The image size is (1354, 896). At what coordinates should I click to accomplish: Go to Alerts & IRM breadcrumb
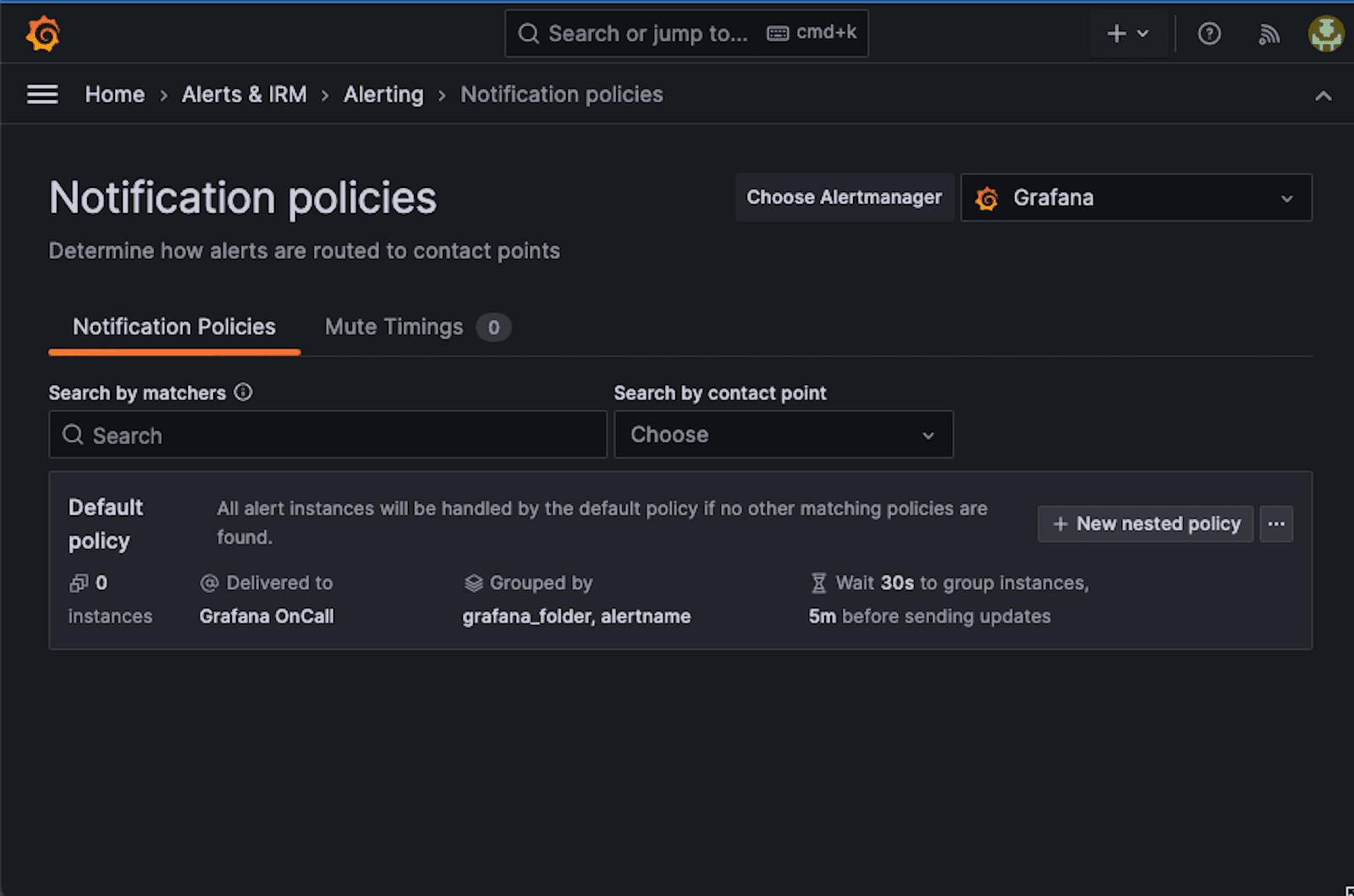tap(245, 94)
